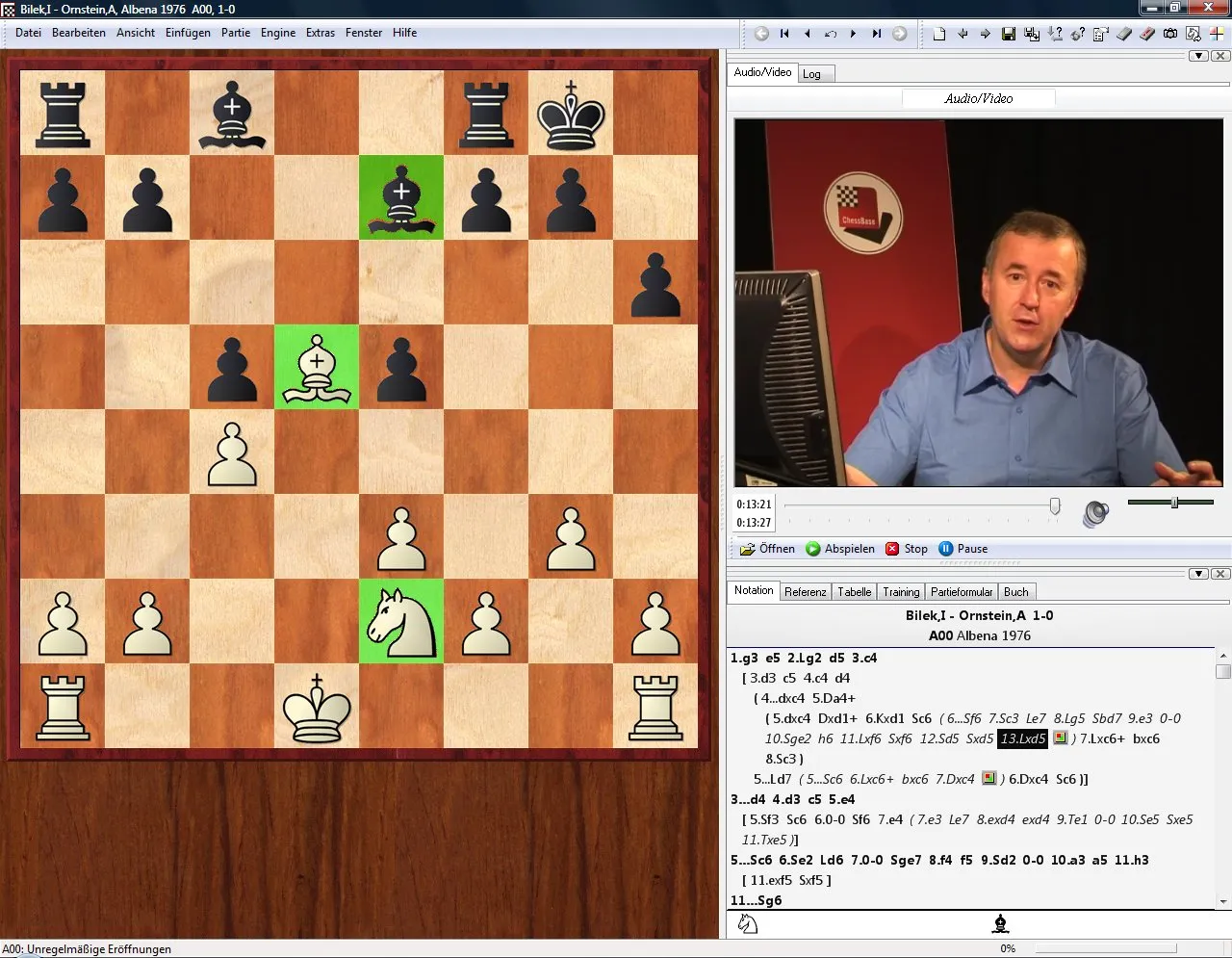Click Abspielen to play the video
Viewport: 1232px width, 958px height.
pos(840,549)
